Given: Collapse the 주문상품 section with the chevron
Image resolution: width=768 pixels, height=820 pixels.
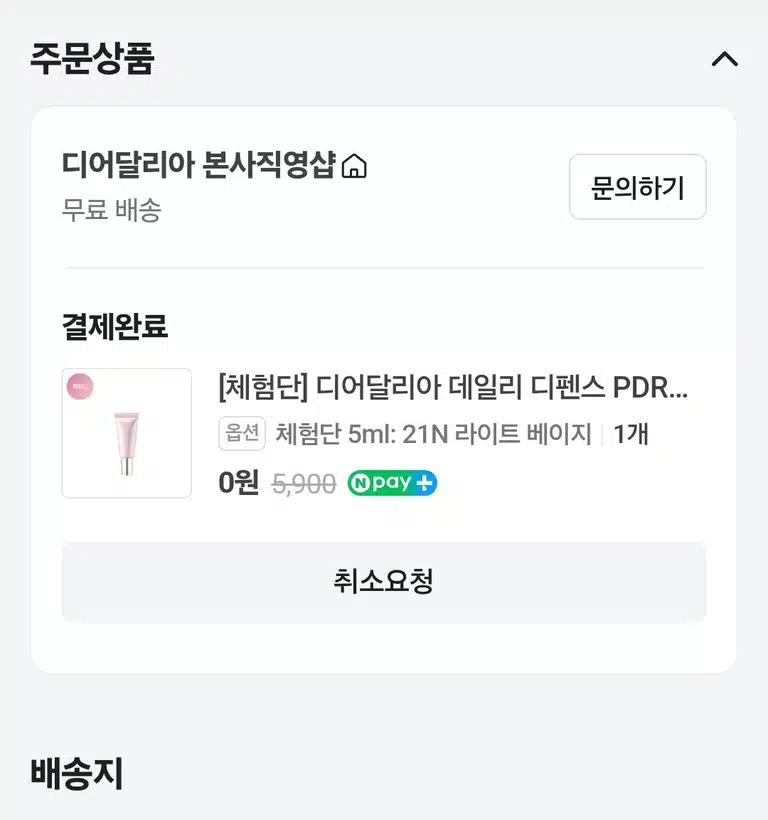Looking at the screenshot, I should click(725, 59).
